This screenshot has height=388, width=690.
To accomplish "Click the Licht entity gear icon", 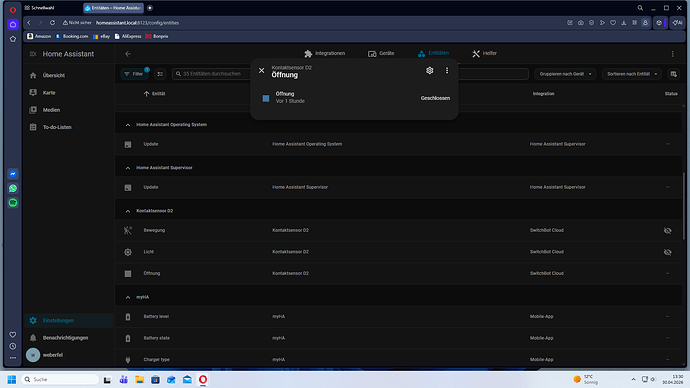I will click(x=128, y=252).
